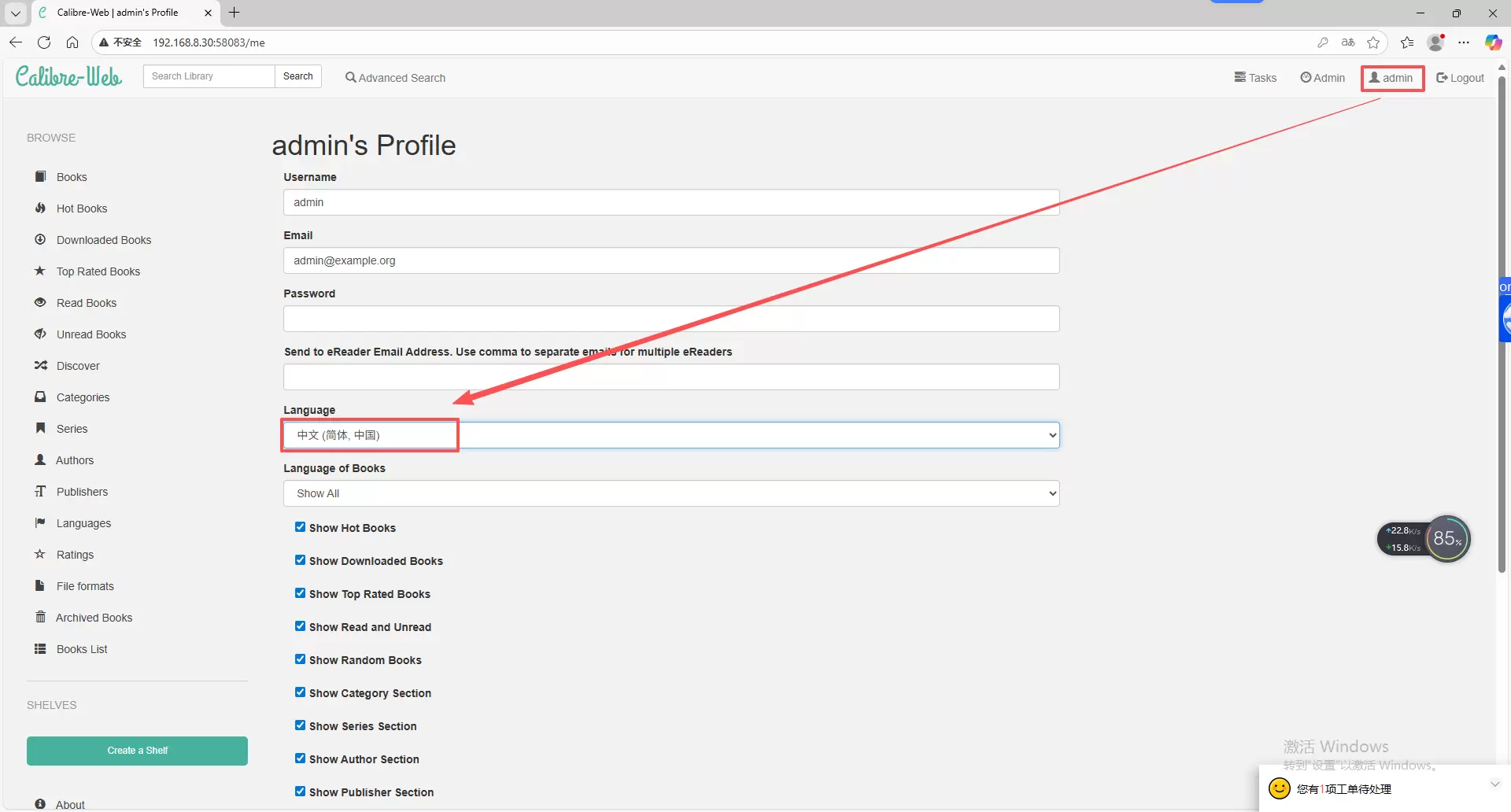Click the Archived Books trash icon

tap(40, 618)
